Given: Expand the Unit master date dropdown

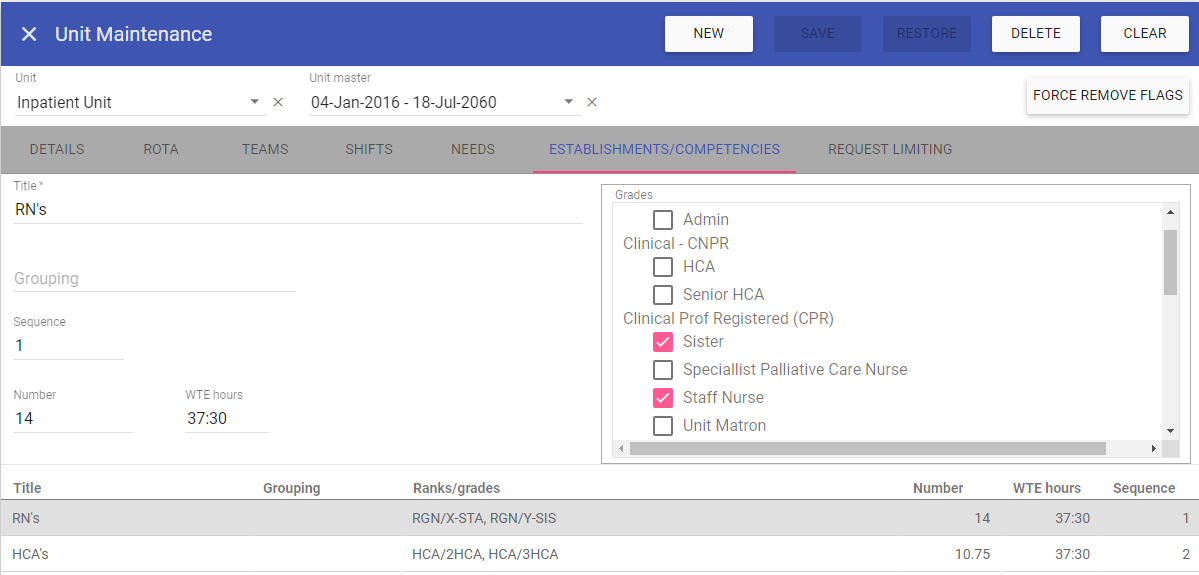Looking at the screenshot, I should [x=568, y=102].
